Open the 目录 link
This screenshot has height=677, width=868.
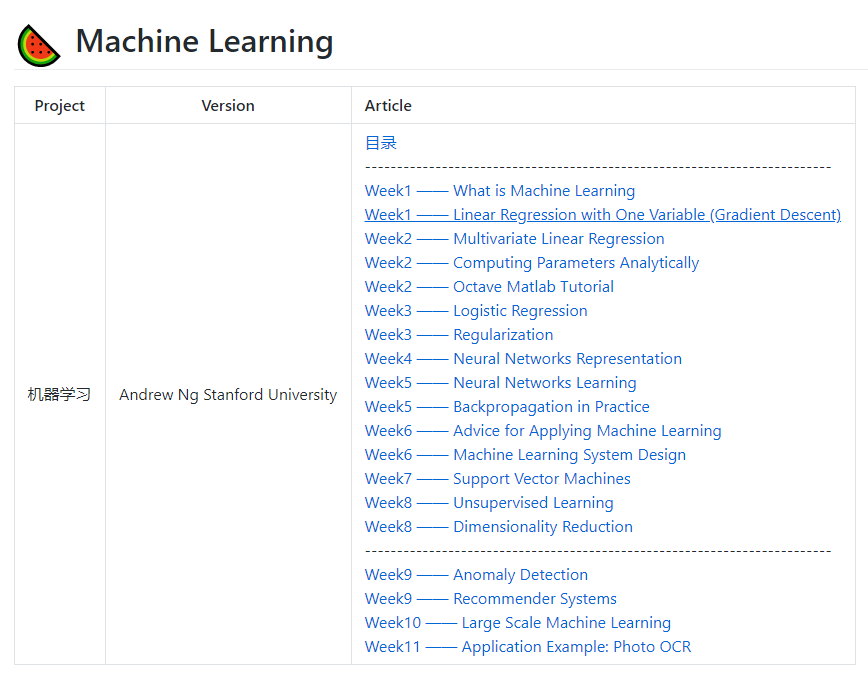tap(381, 143)
